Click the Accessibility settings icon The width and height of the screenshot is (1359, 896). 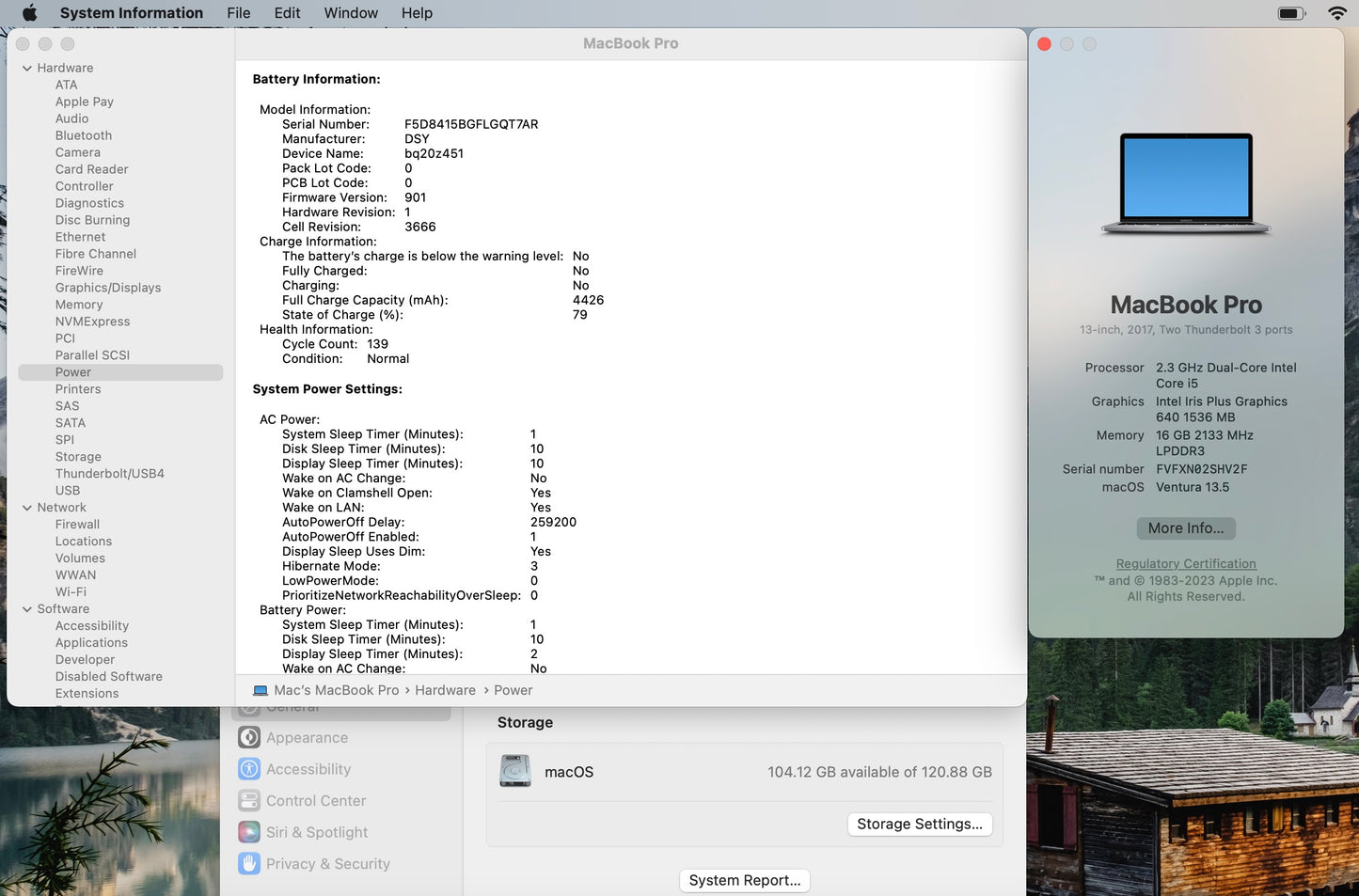(249, 769)
